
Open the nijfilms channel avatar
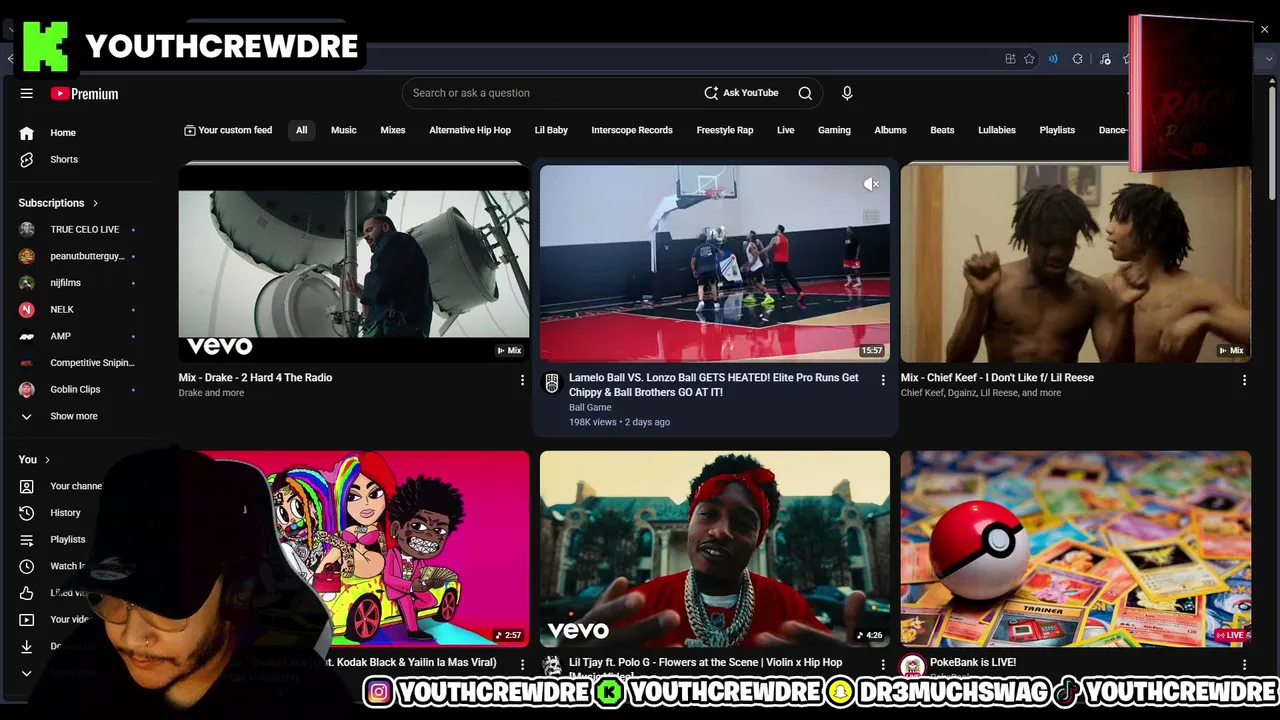point(27,283)
